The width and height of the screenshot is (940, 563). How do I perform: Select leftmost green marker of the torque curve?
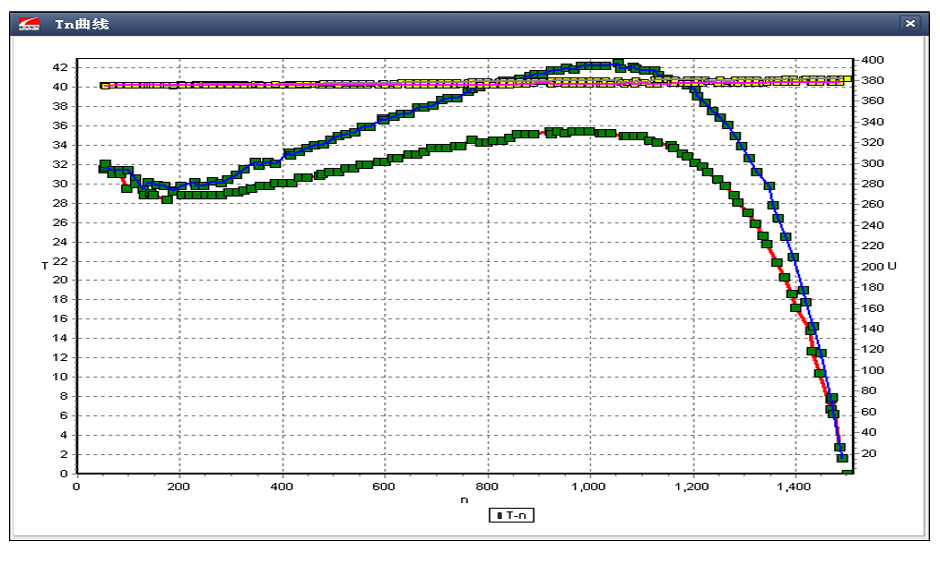[x=104, y=166]
